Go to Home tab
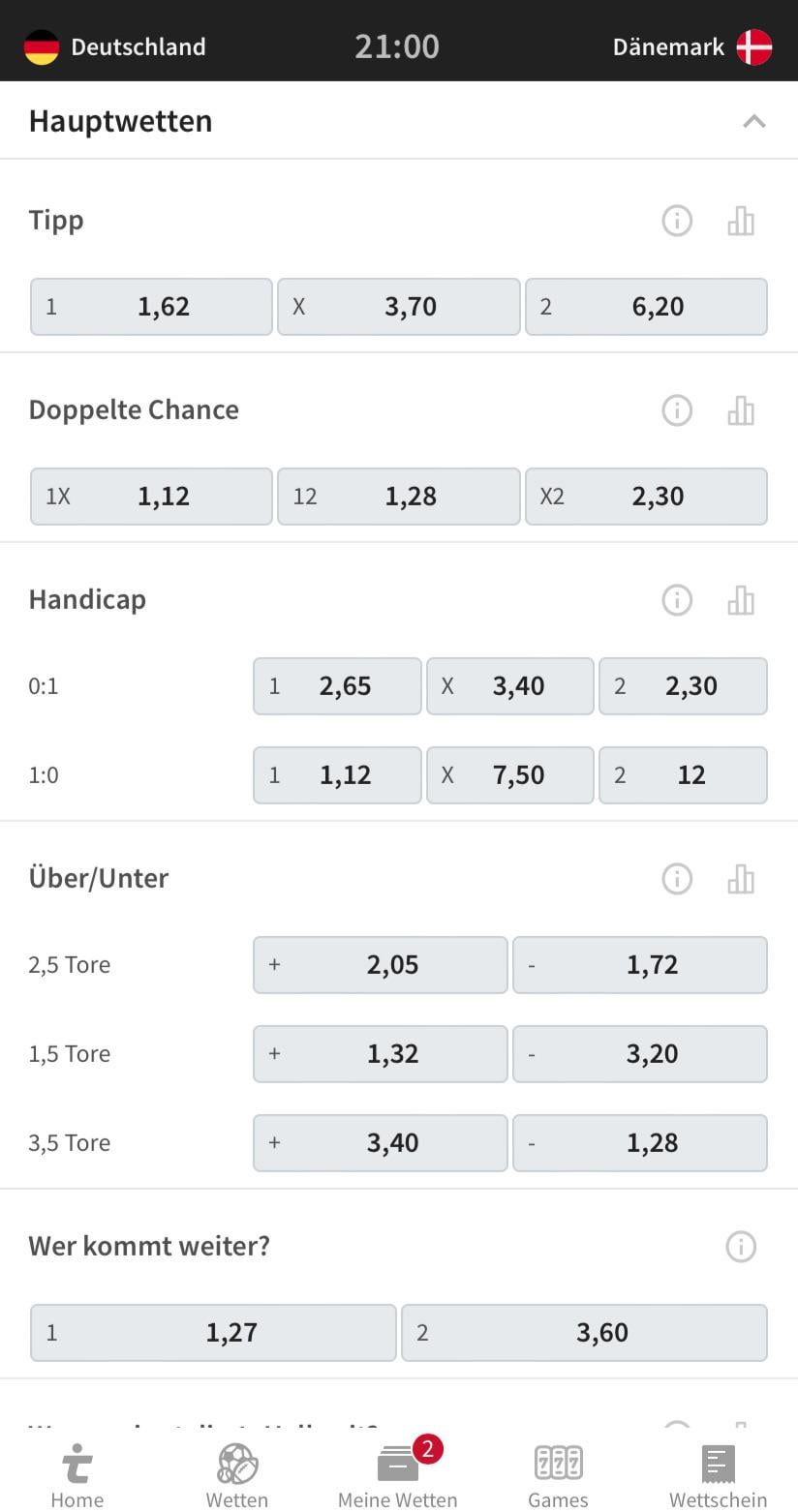The image size is (798, 1512). click(x=77, y=1476)
